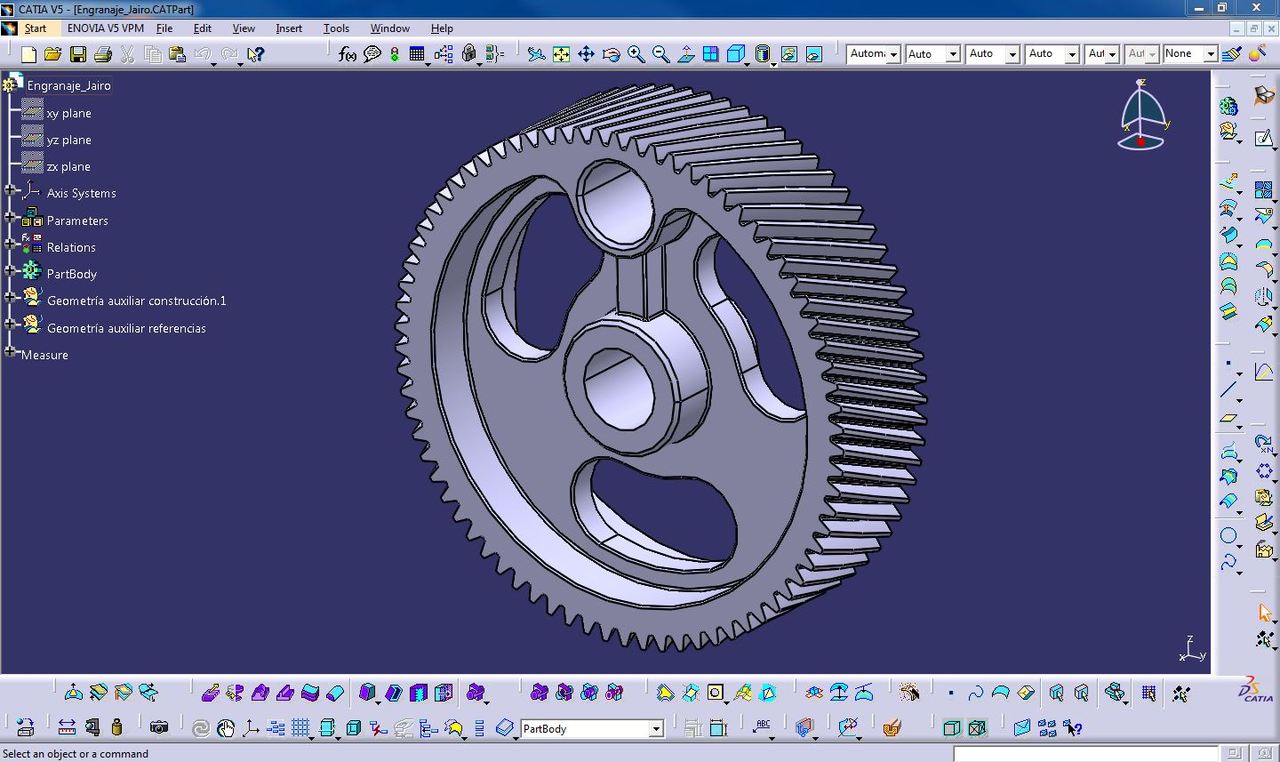
Task: Click the Point creation icon
Action: tap(1229, 362)
